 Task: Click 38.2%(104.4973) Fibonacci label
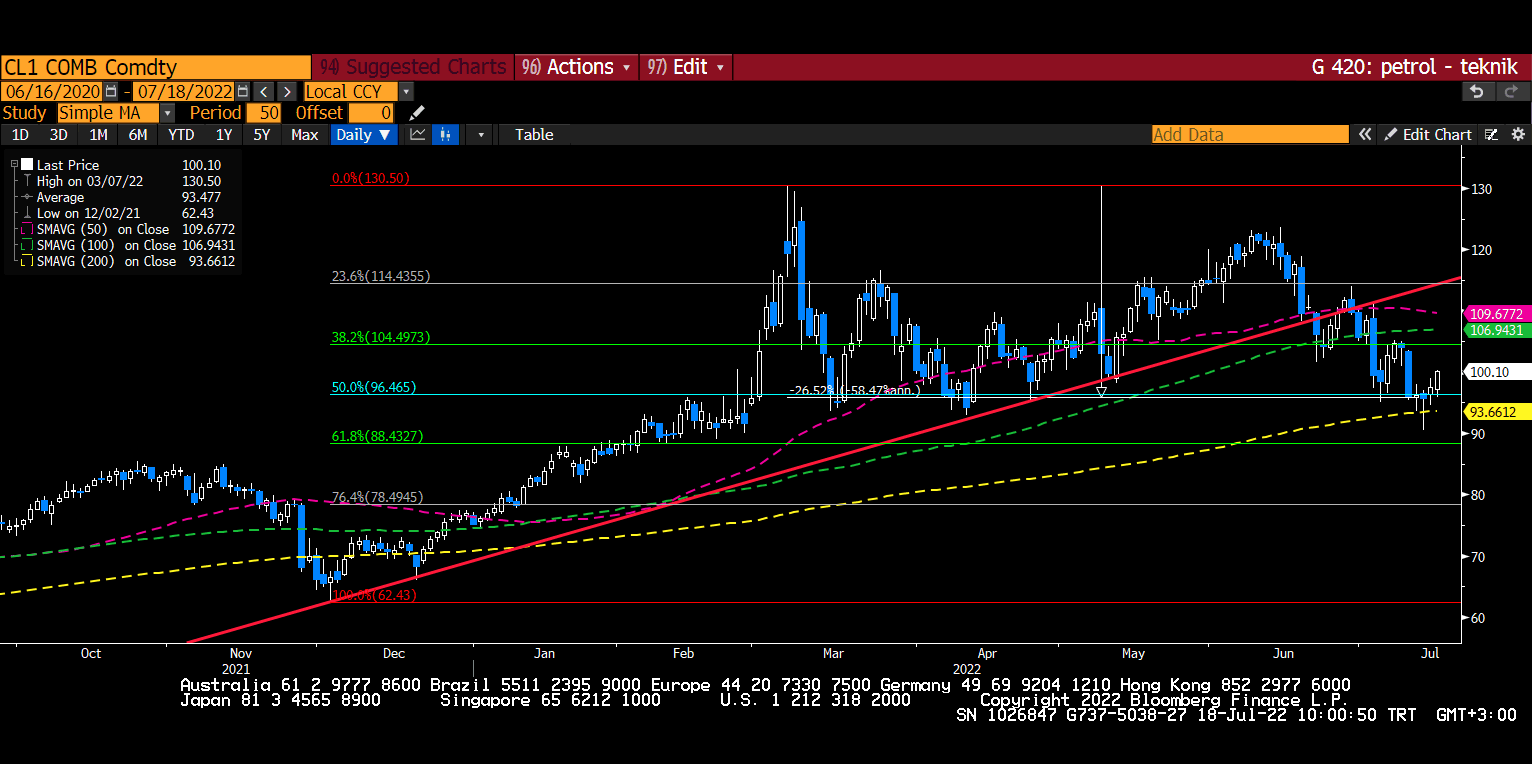[x=381, y=338]
